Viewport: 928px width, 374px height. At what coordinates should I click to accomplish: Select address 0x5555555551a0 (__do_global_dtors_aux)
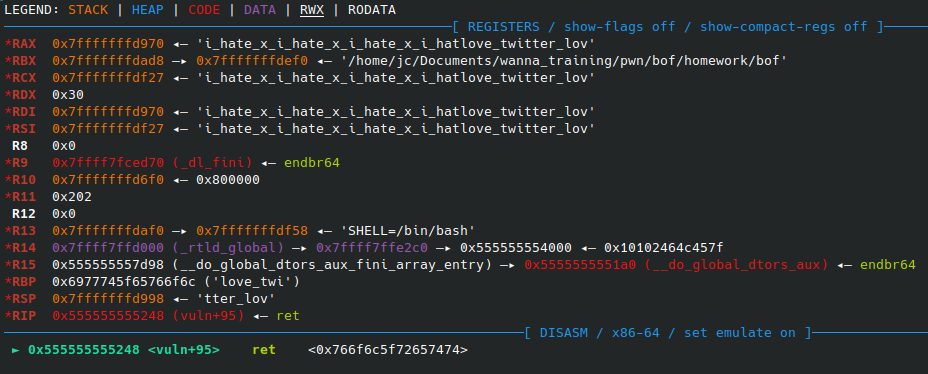(676, 264)
